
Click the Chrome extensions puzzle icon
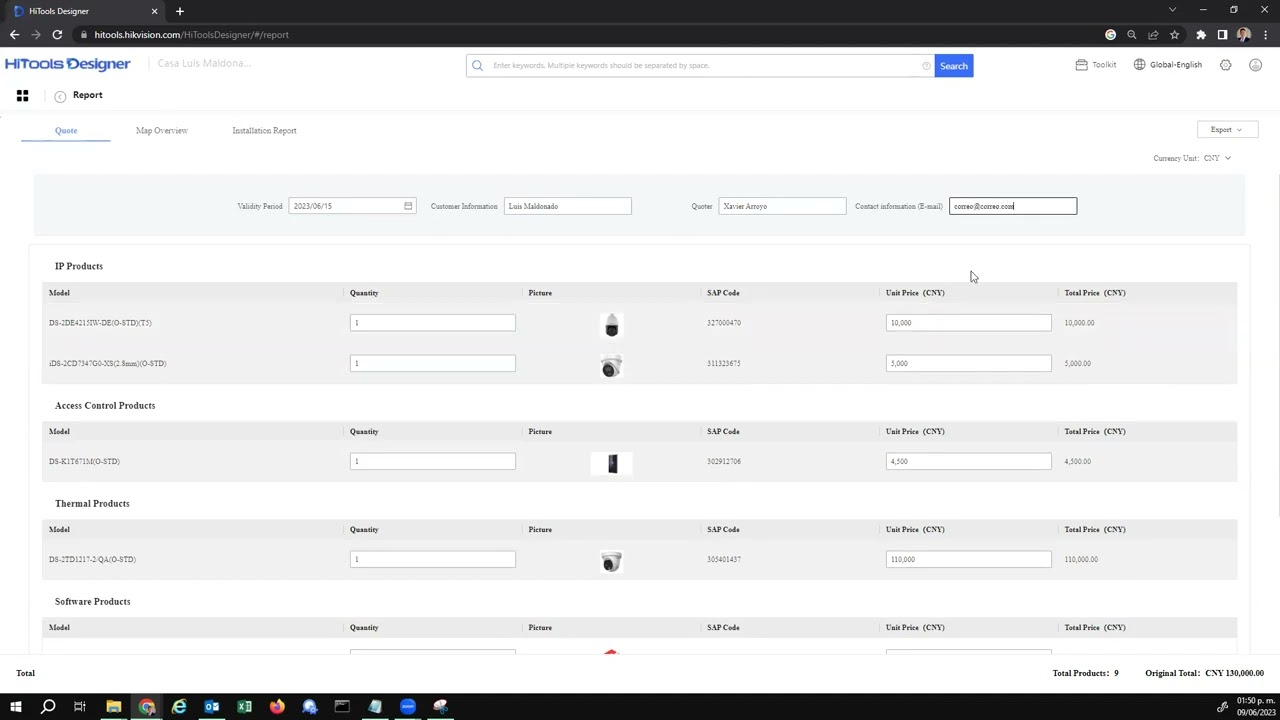point(1201,35)
